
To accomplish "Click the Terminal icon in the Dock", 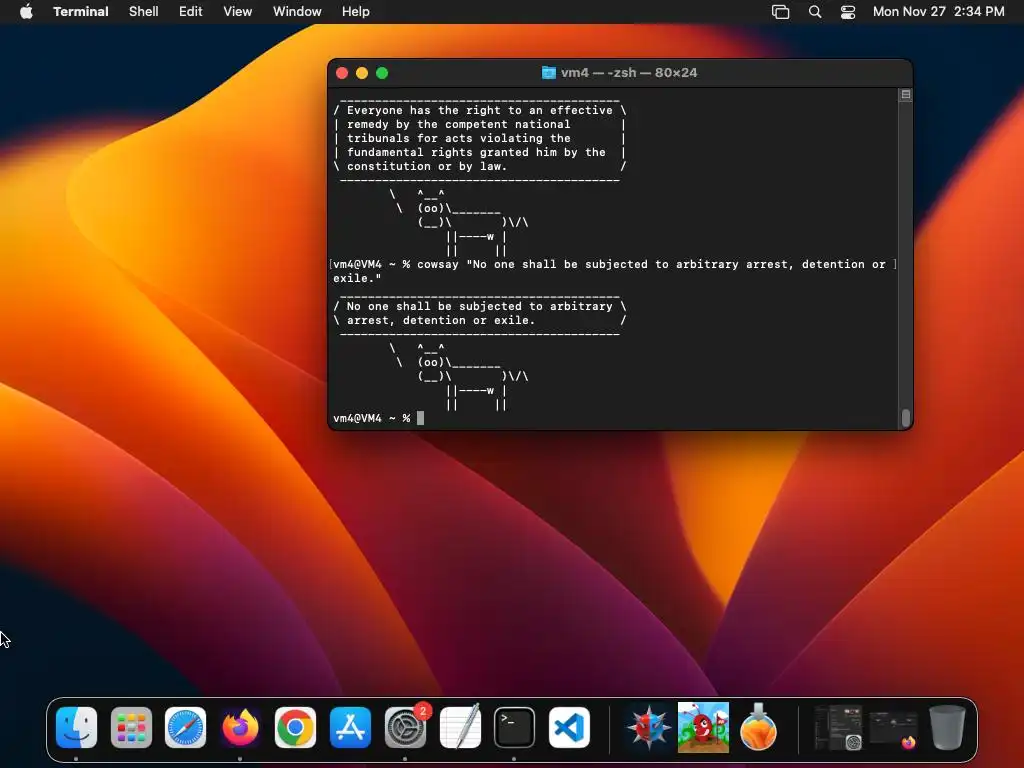I will [514, 727].
